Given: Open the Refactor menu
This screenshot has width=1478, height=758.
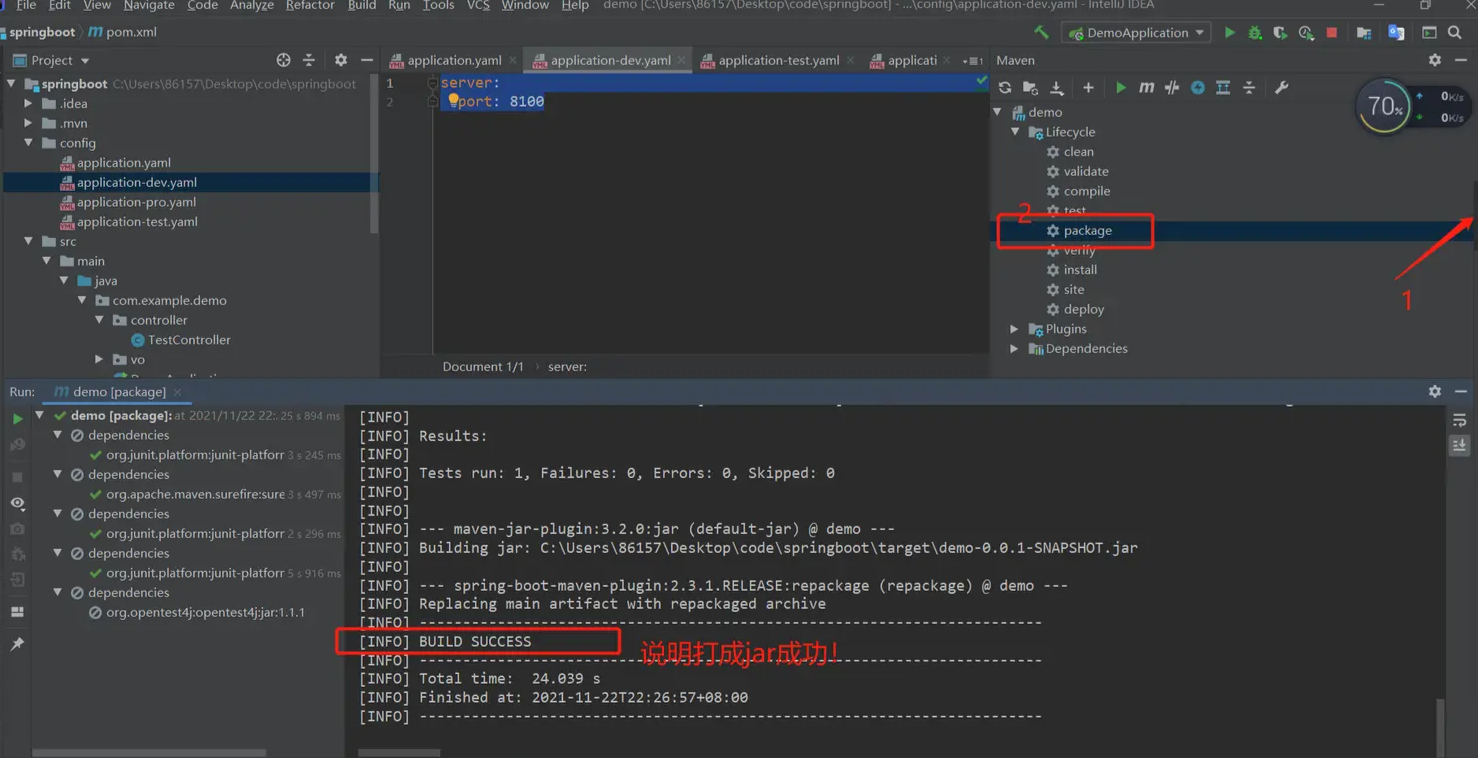Looking at the screenshot, I should [310, 6].
